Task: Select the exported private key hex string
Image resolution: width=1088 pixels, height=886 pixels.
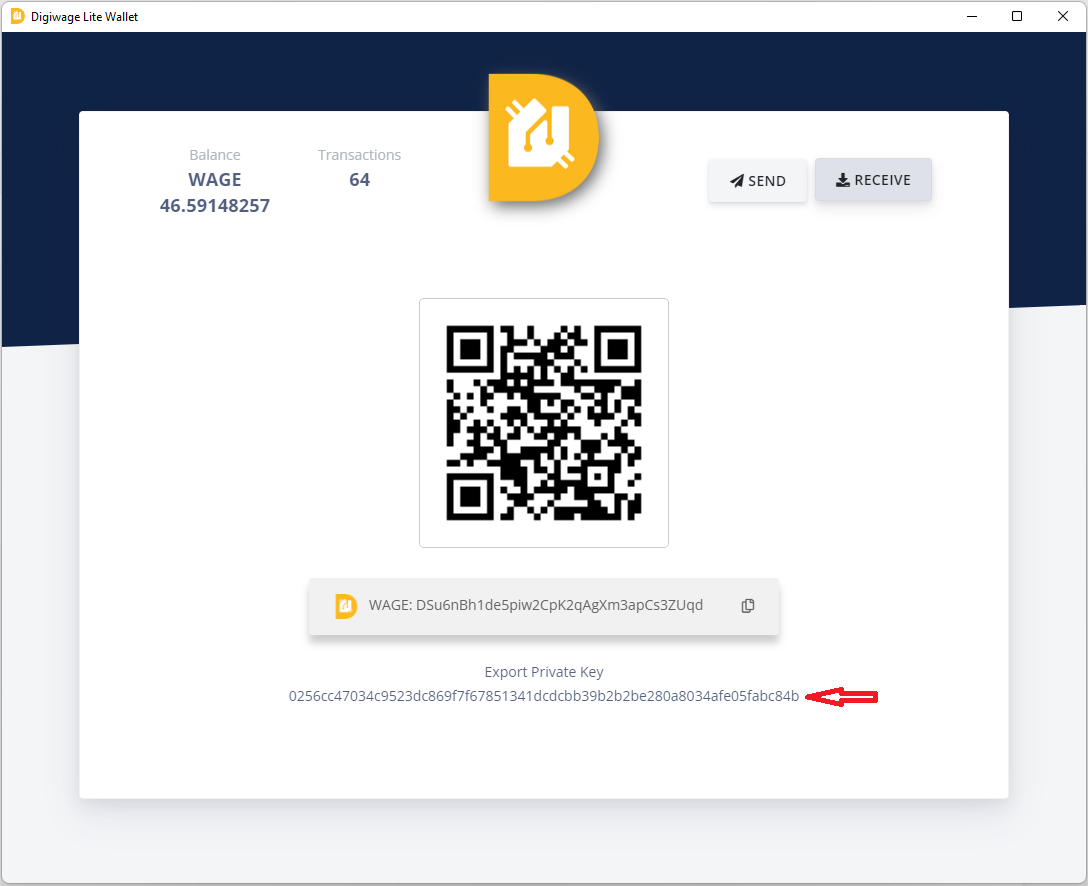Action: tap(543, 696)
